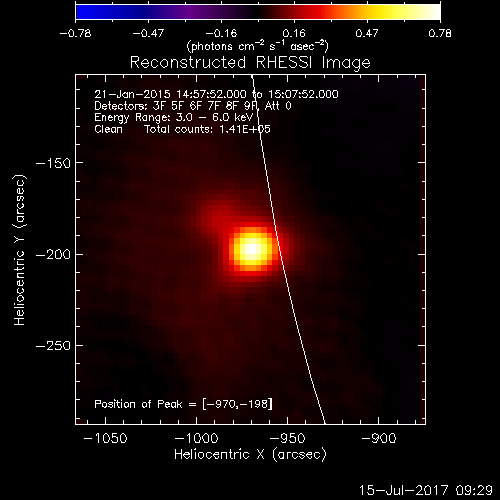Click the X-axis tick label -1000

tap(196, 438)
